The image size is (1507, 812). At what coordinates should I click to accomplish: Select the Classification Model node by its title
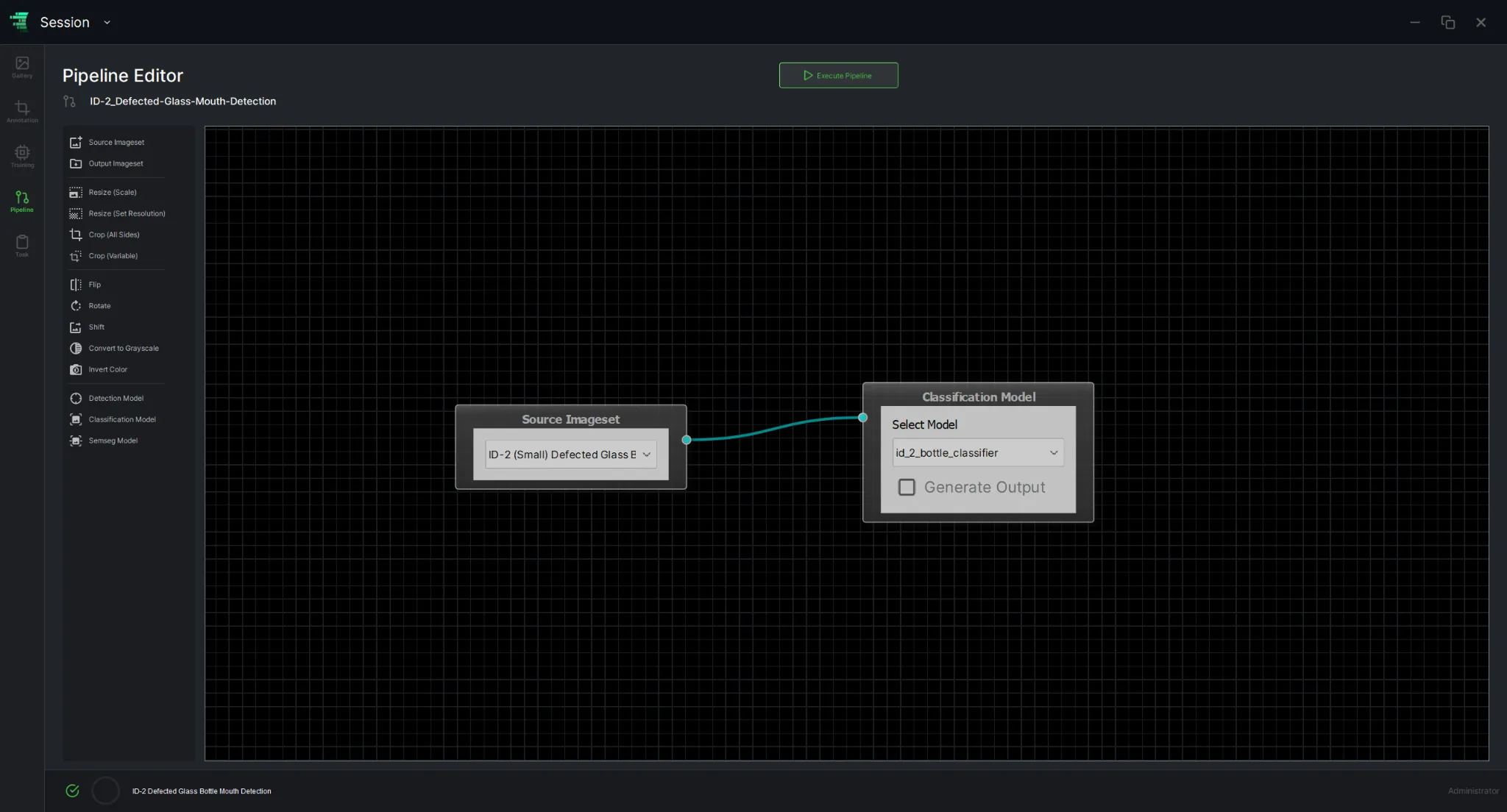tap(979, 397)
